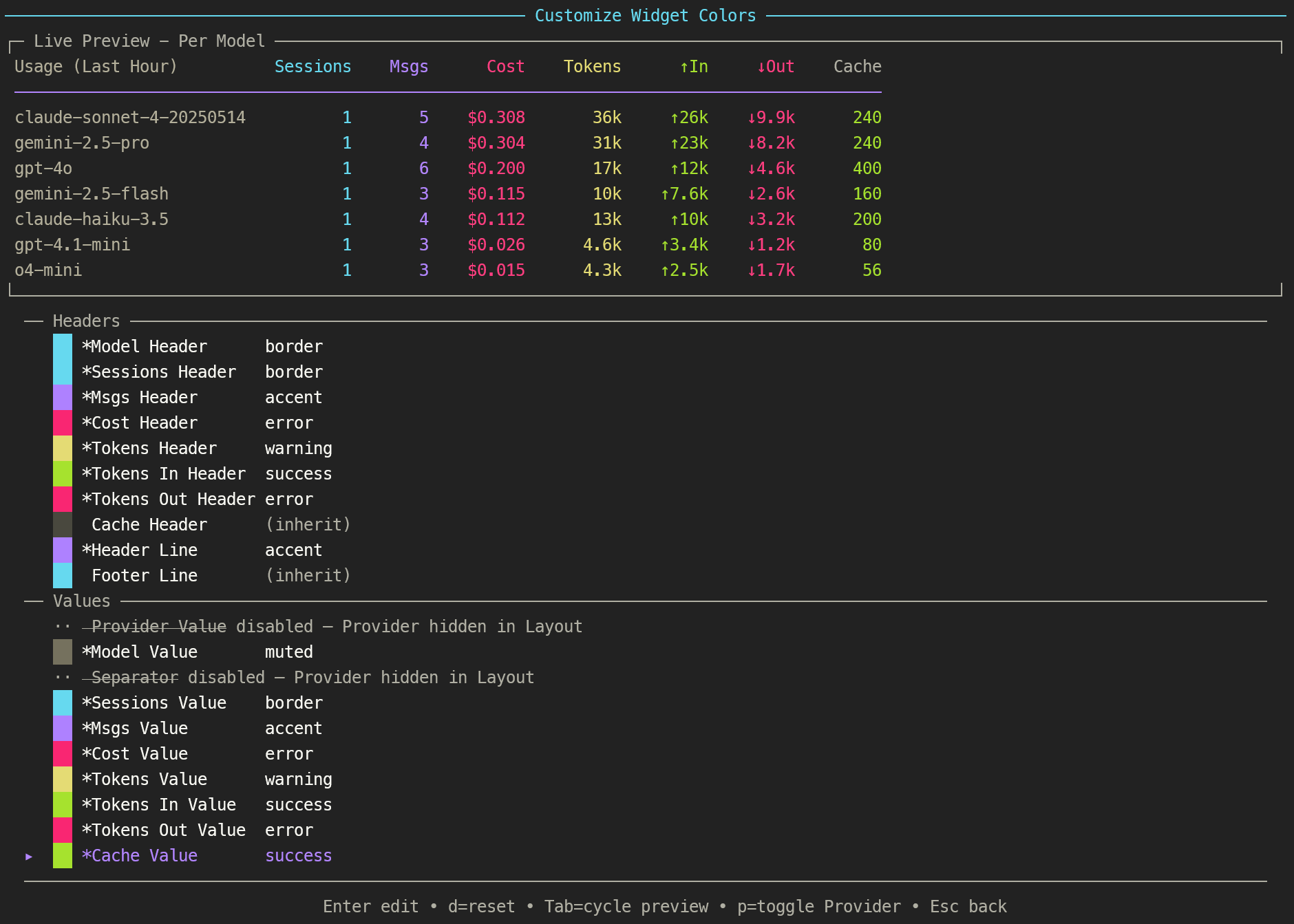Click the *Tokens Header row label
Viewport: 1294px width, 924px height.
(x=149, y=449)
